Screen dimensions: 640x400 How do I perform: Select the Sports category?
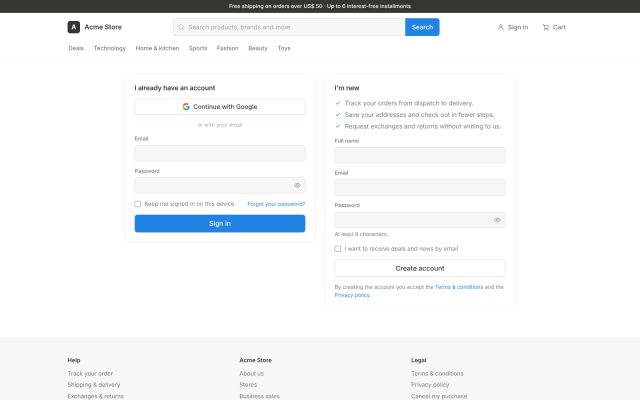point(198,48)
